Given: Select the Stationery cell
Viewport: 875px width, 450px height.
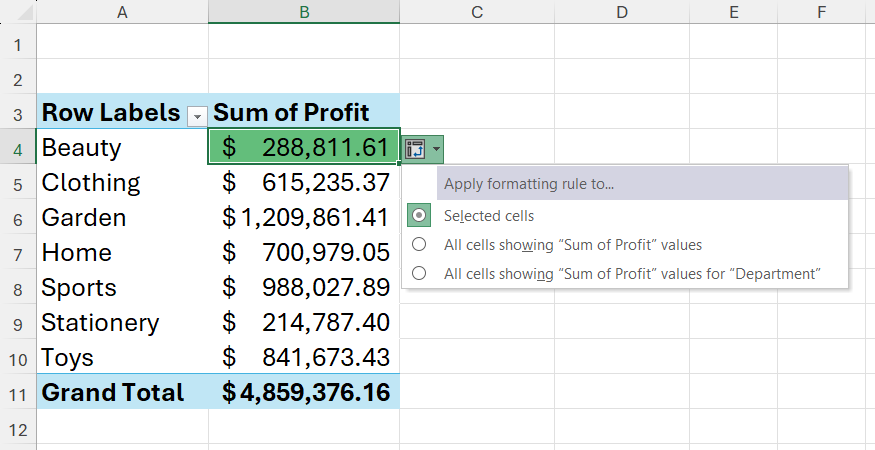Looking at the screenshot, I should coord(122,321).
